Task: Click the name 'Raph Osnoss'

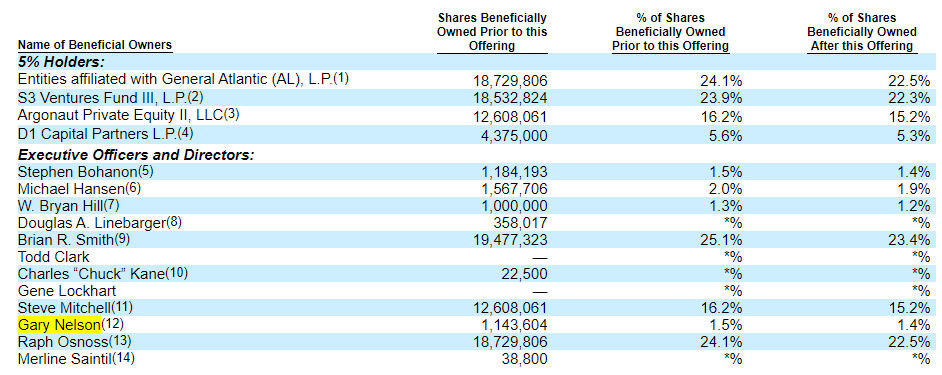Action: 63,342
